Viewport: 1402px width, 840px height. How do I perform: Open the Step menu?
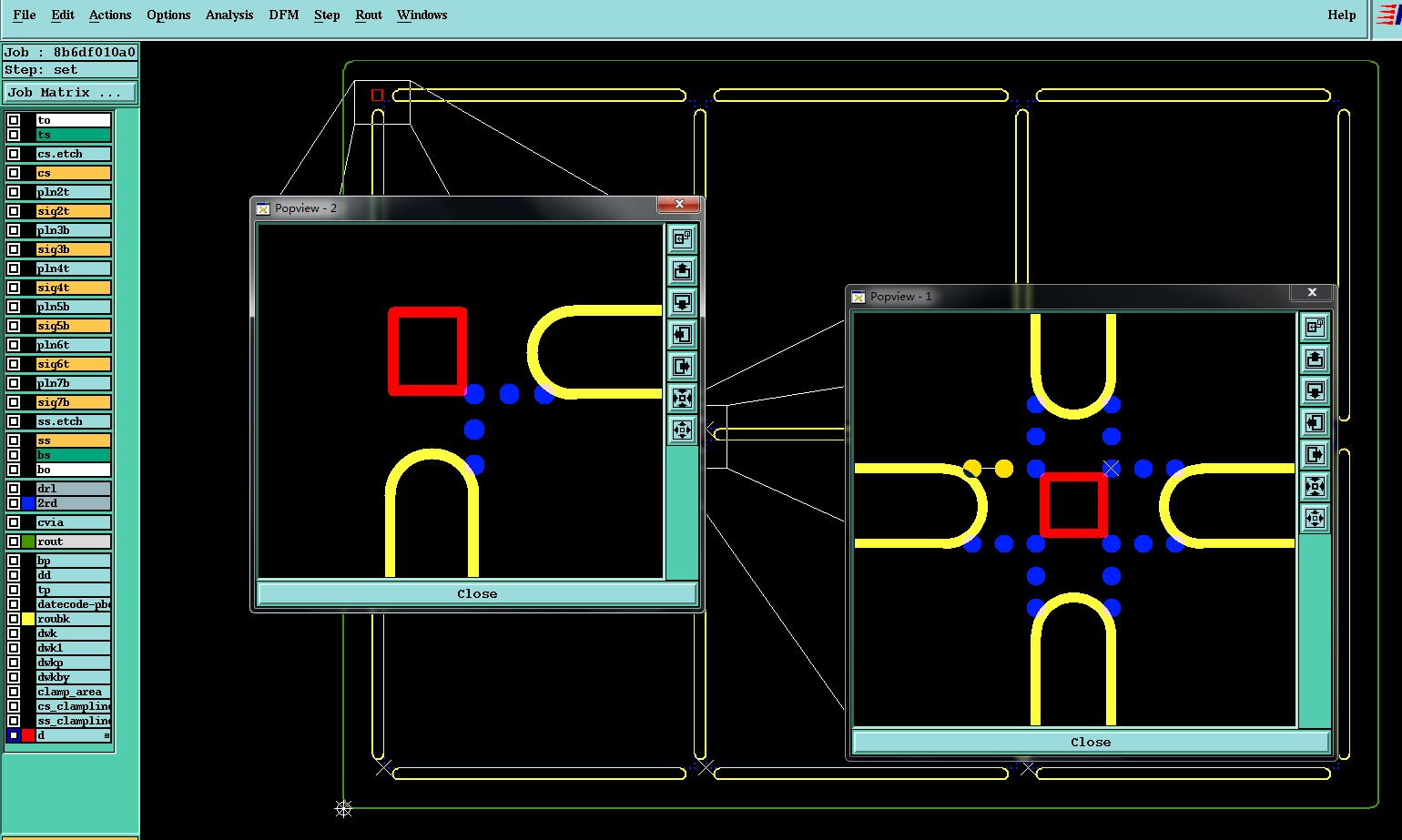click(x=327, y=15)
